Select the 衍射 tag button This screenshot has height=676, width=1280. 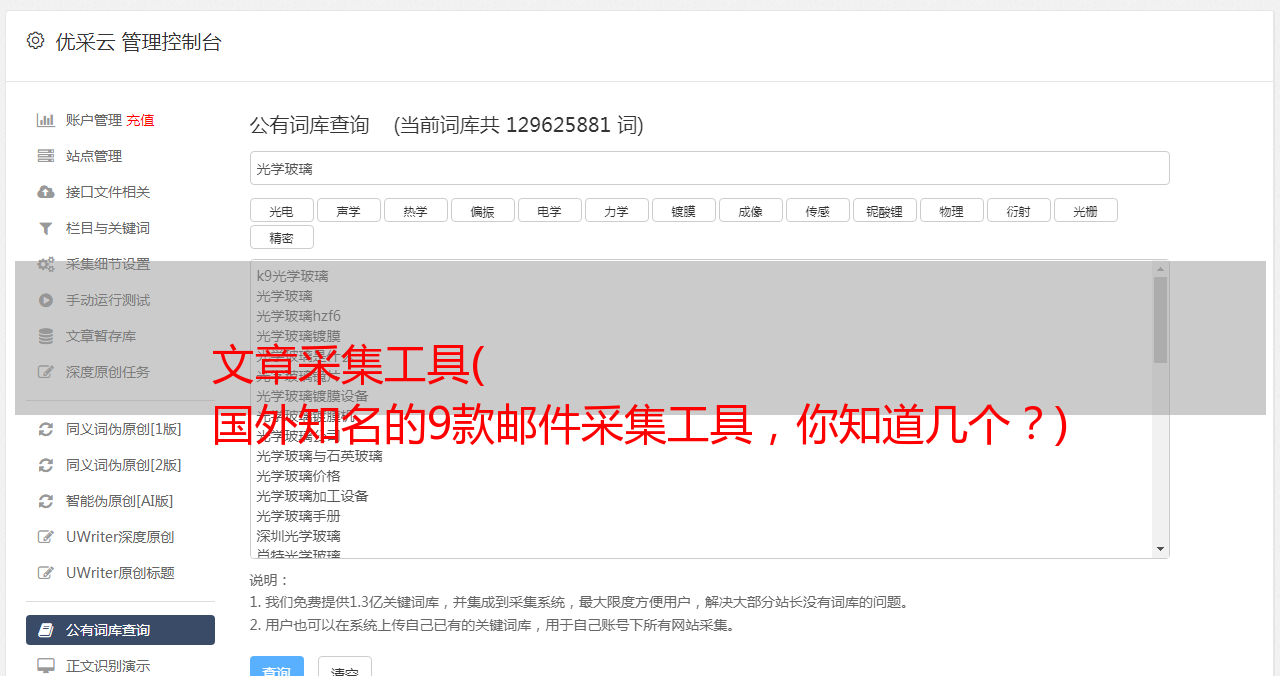[1019, 210]
